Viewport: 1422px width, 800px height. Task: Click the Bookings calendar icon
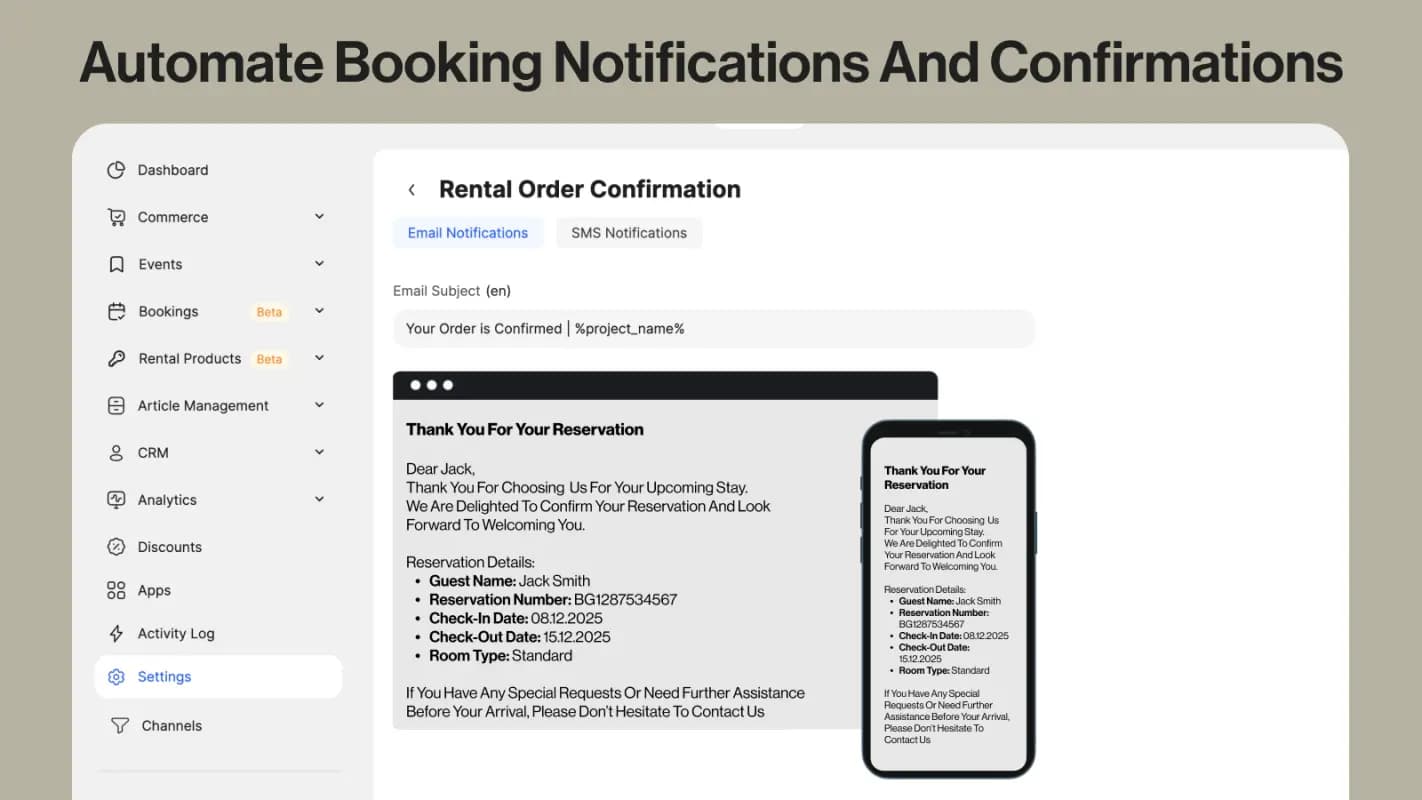click(116, 311)
